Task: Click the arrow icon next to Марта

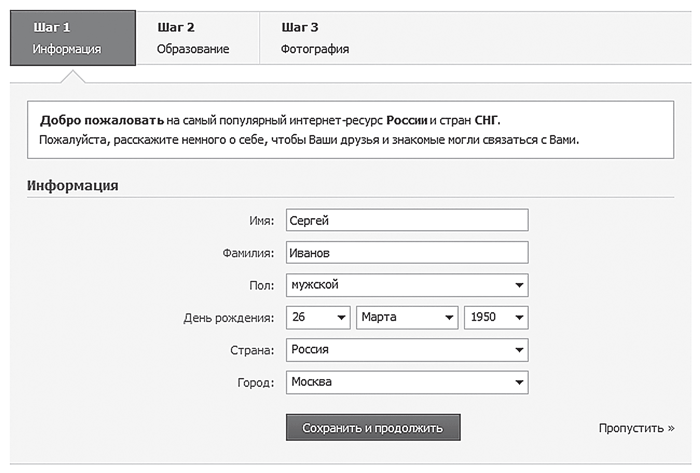Action: tap(449, 318)
